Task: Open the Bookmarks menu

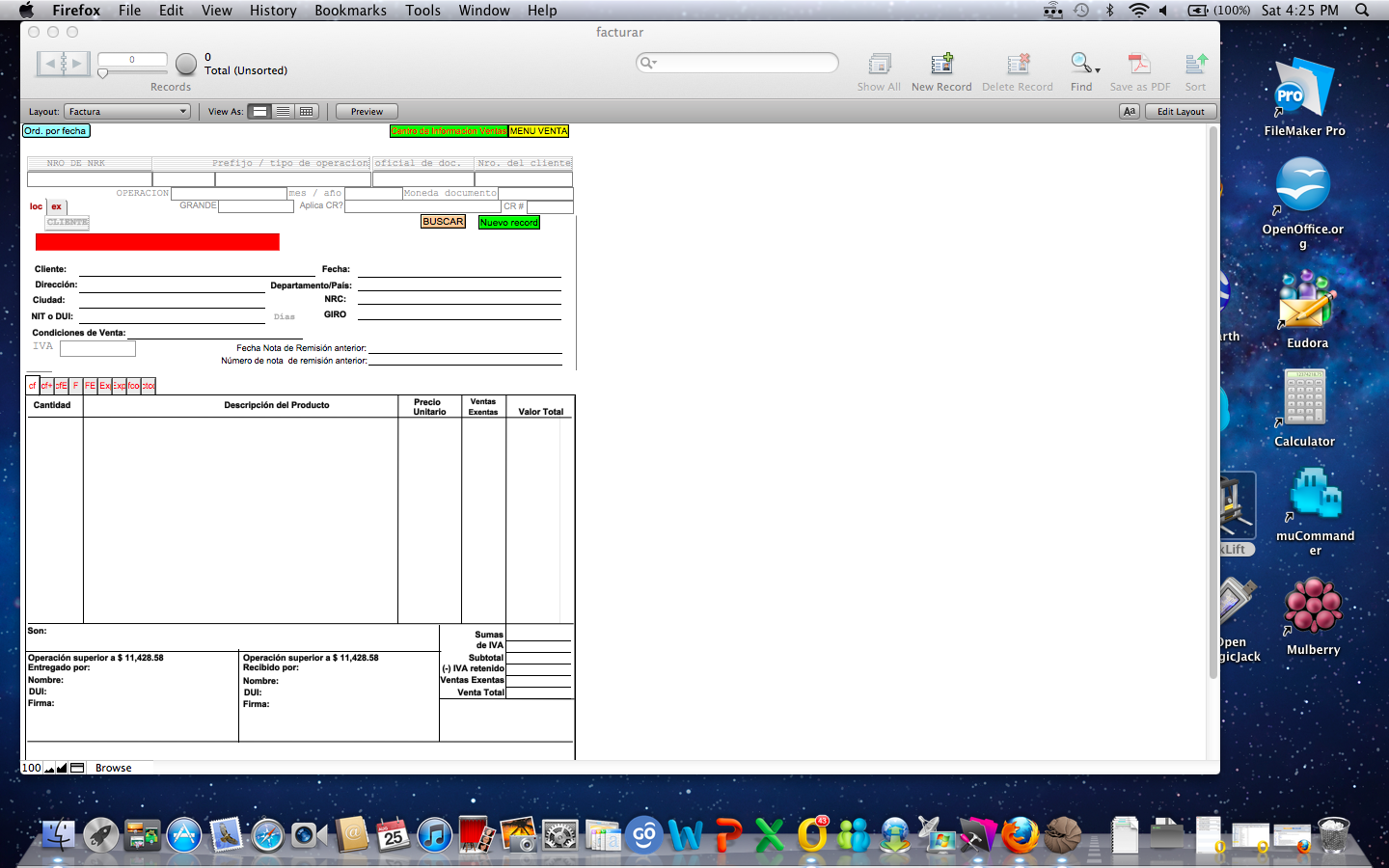Action: [350, 10]
